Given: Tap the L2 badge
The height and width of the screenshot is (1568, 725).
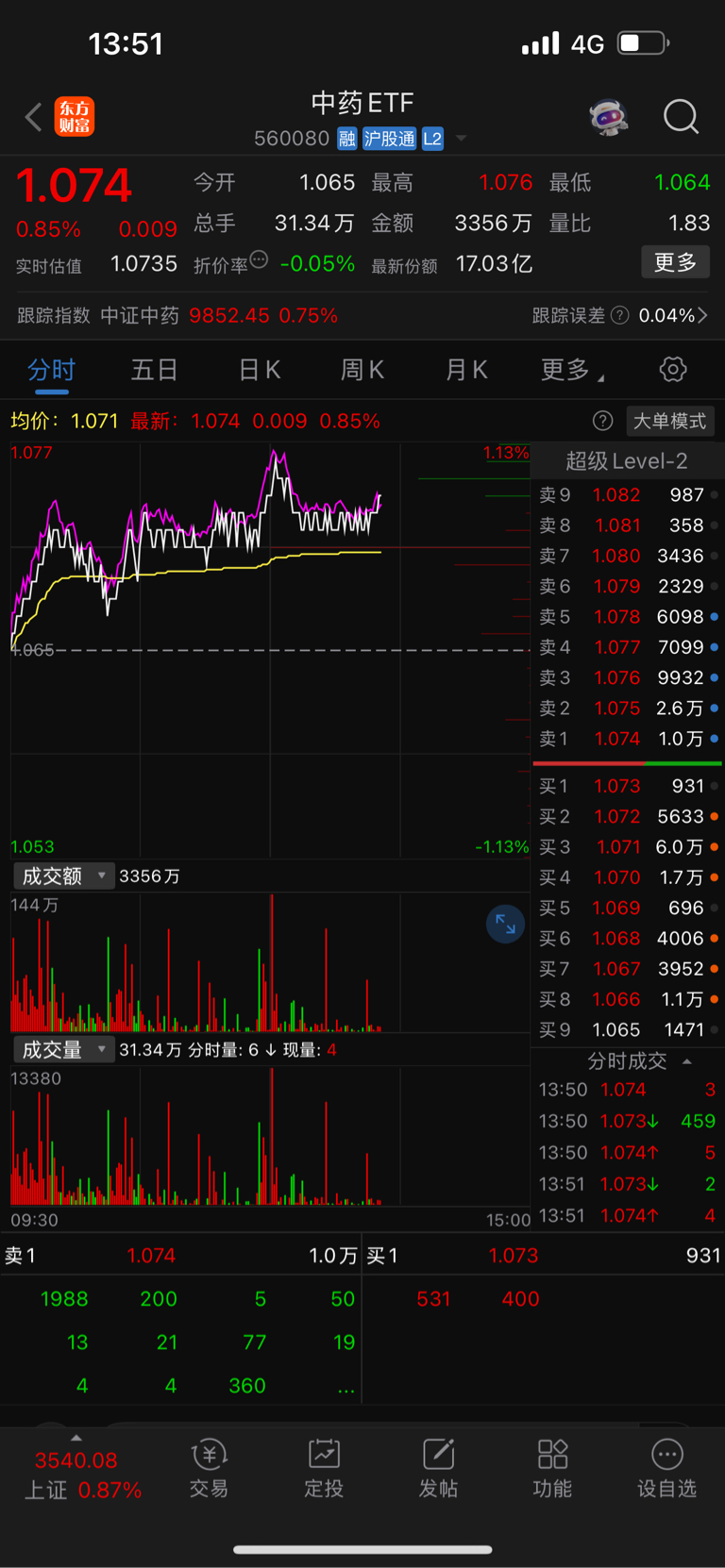Looking at the screenshot, I should point(432,139).
